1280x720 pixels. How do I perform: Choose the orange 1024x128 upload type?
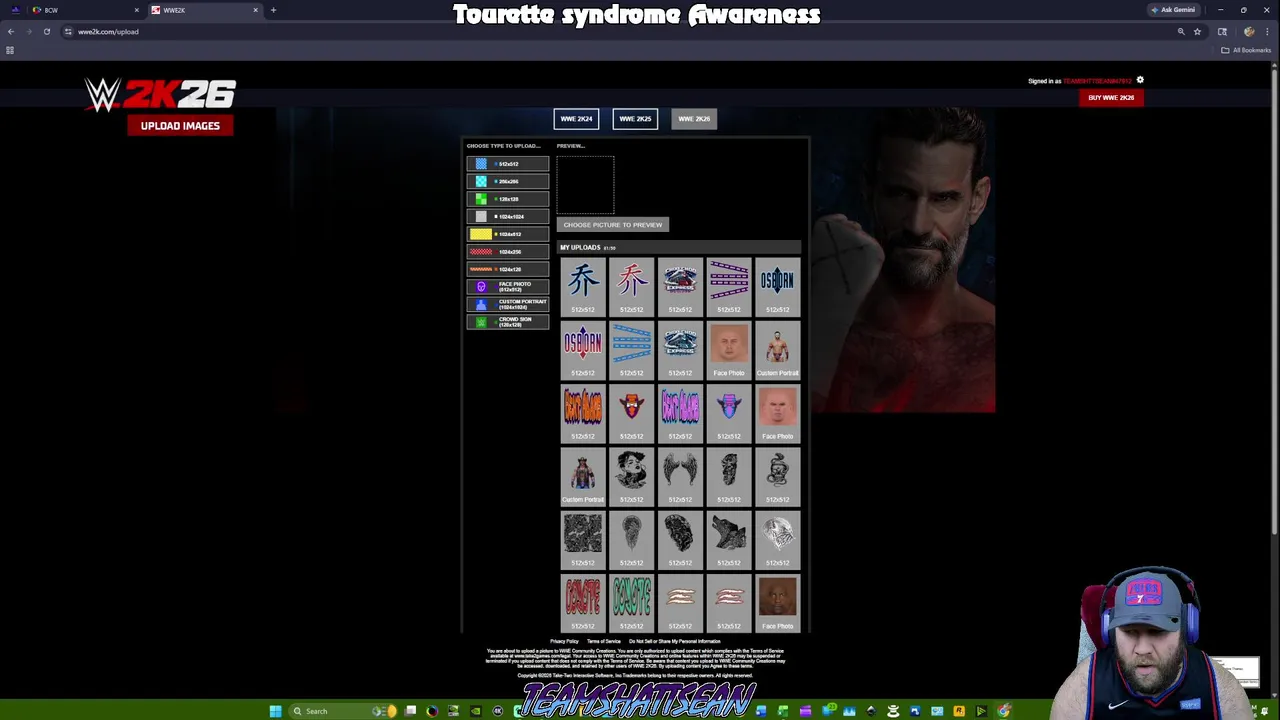point(508,269)
